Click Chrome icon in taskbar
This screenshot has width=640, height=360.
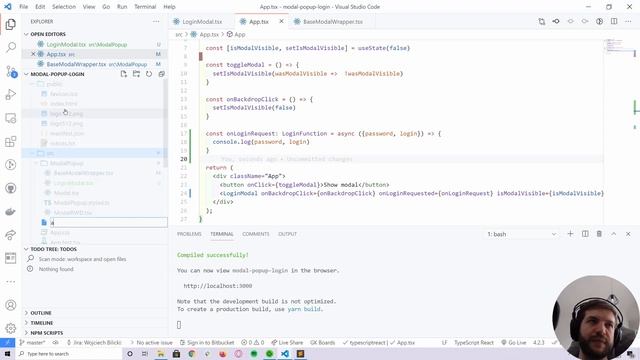click(191, 353)
